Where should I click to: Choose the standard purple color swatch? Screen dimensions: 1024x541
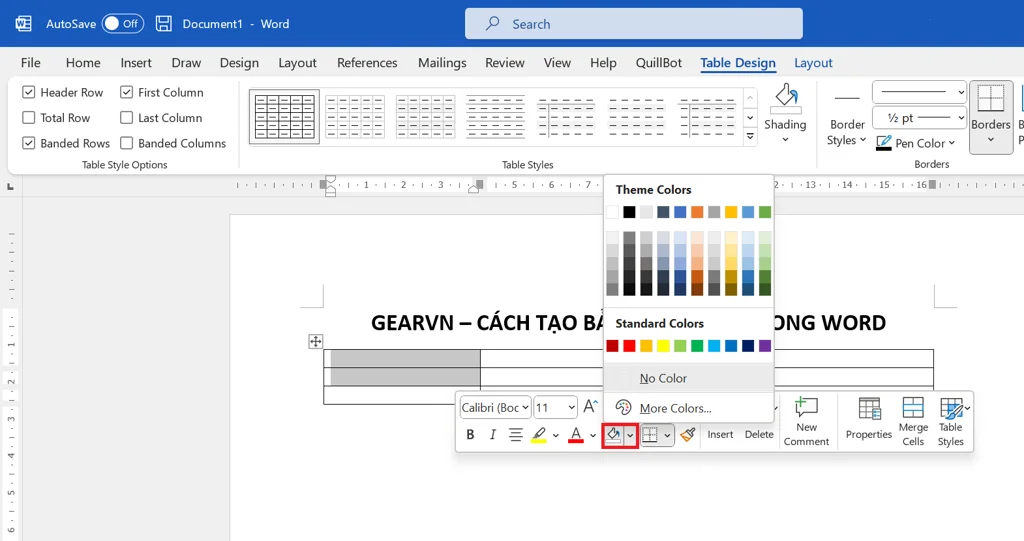point(765,346)
